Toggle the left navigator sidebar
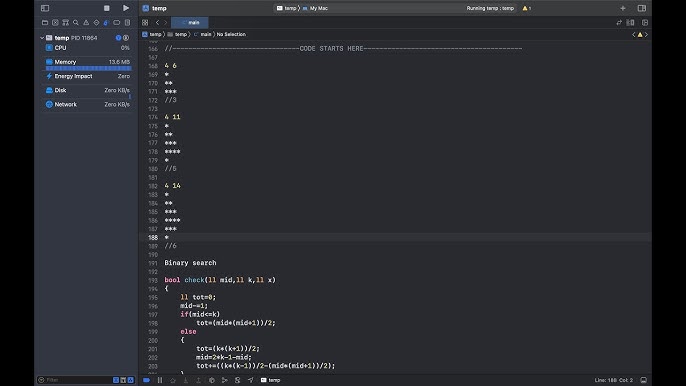 coord(45,8)
